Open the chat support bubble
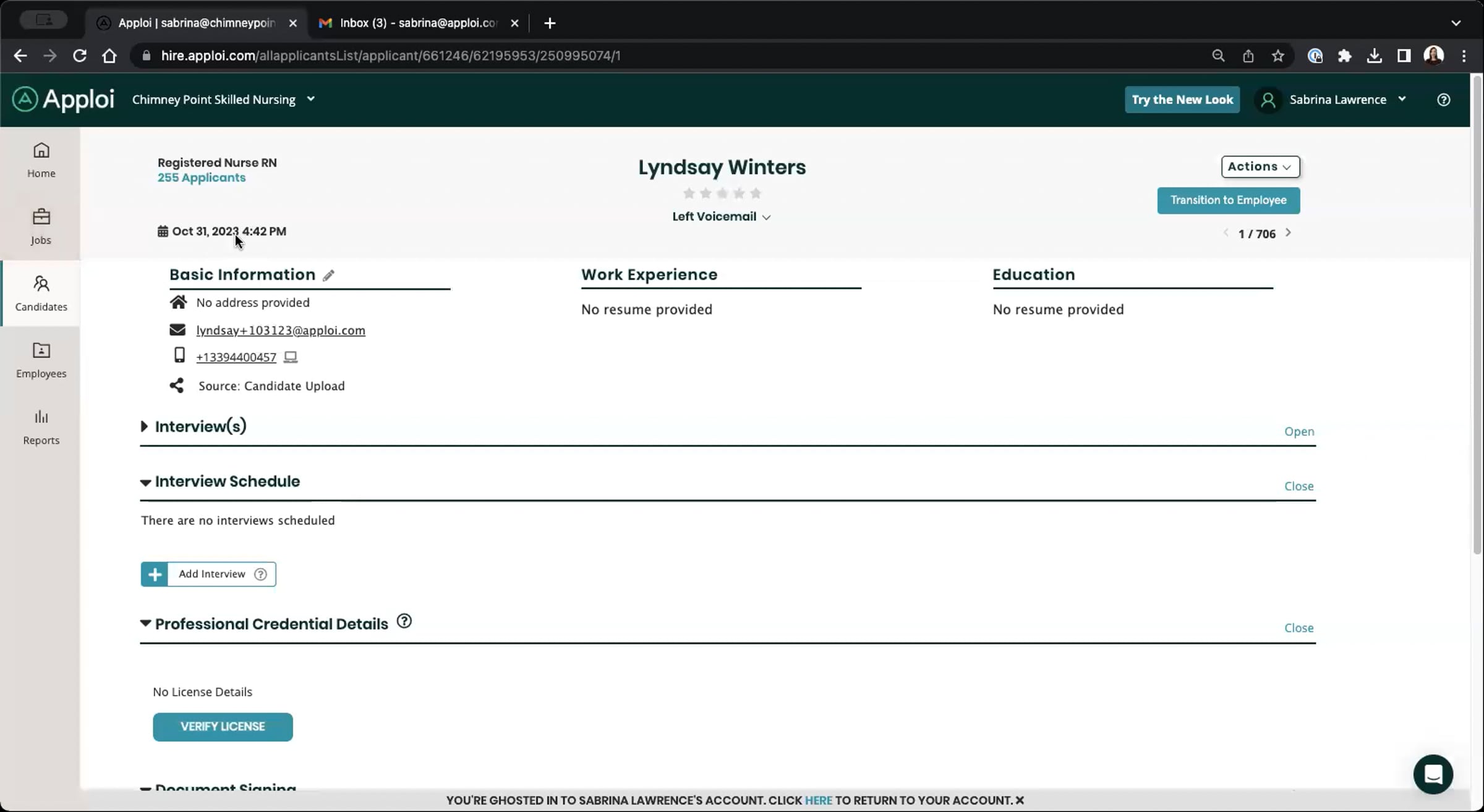Image resolution: width=1484 pixels, height=812 pixels. coord(1433,774)
